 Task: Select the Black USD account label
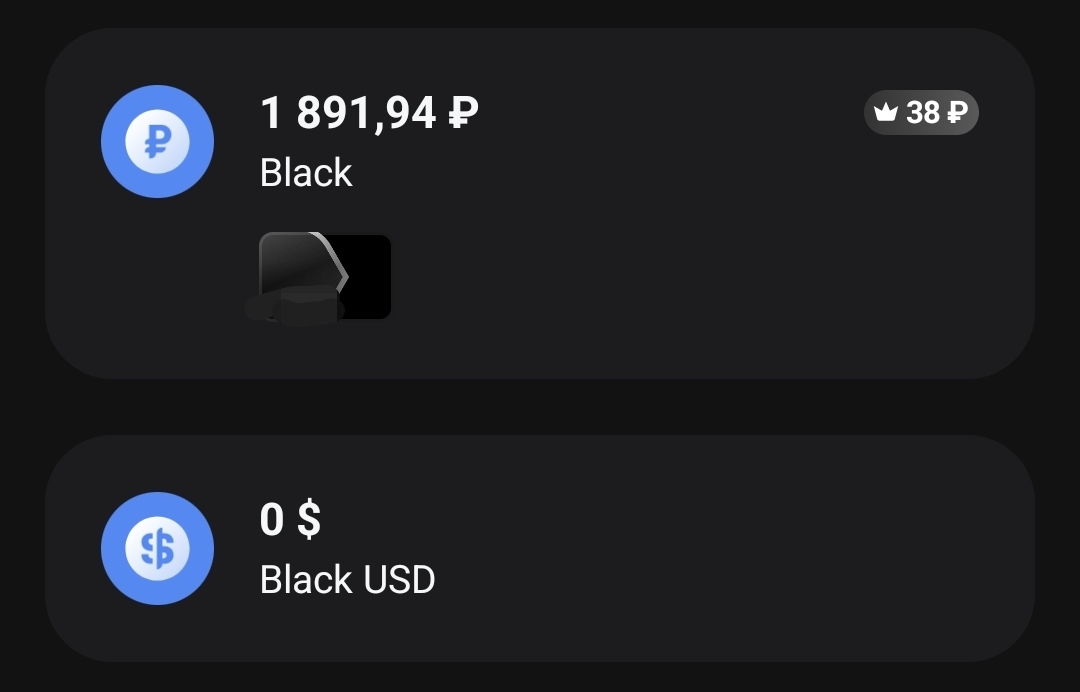(348, 579)
